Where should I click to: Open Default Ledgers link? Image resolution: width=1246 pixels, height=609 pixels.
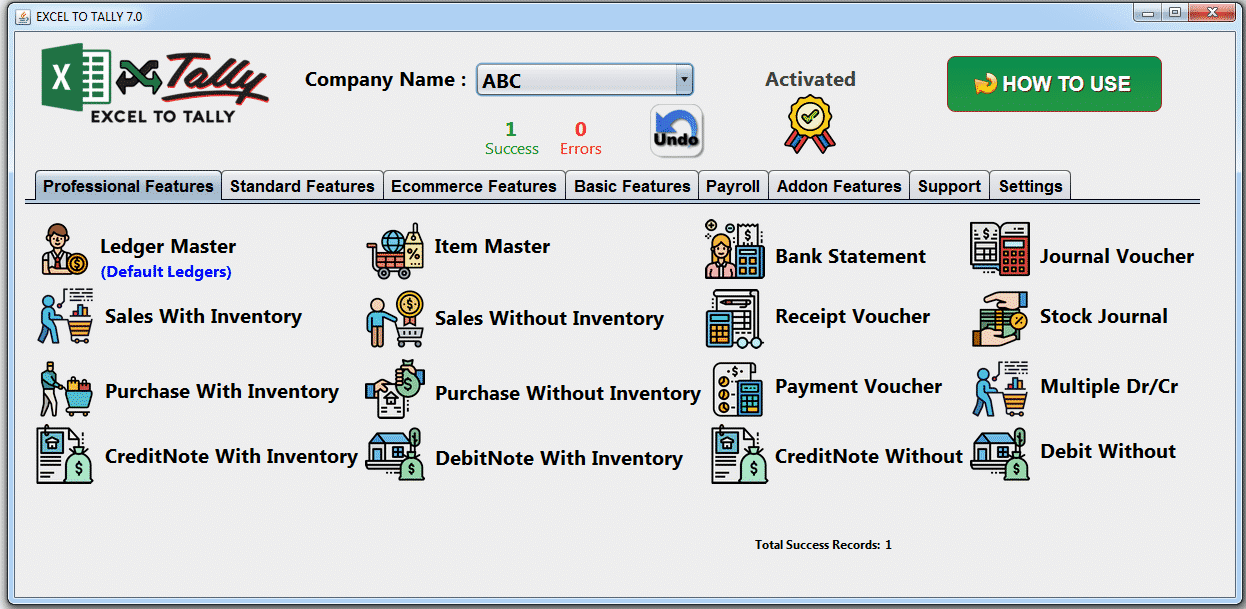[x=166, y=271]
